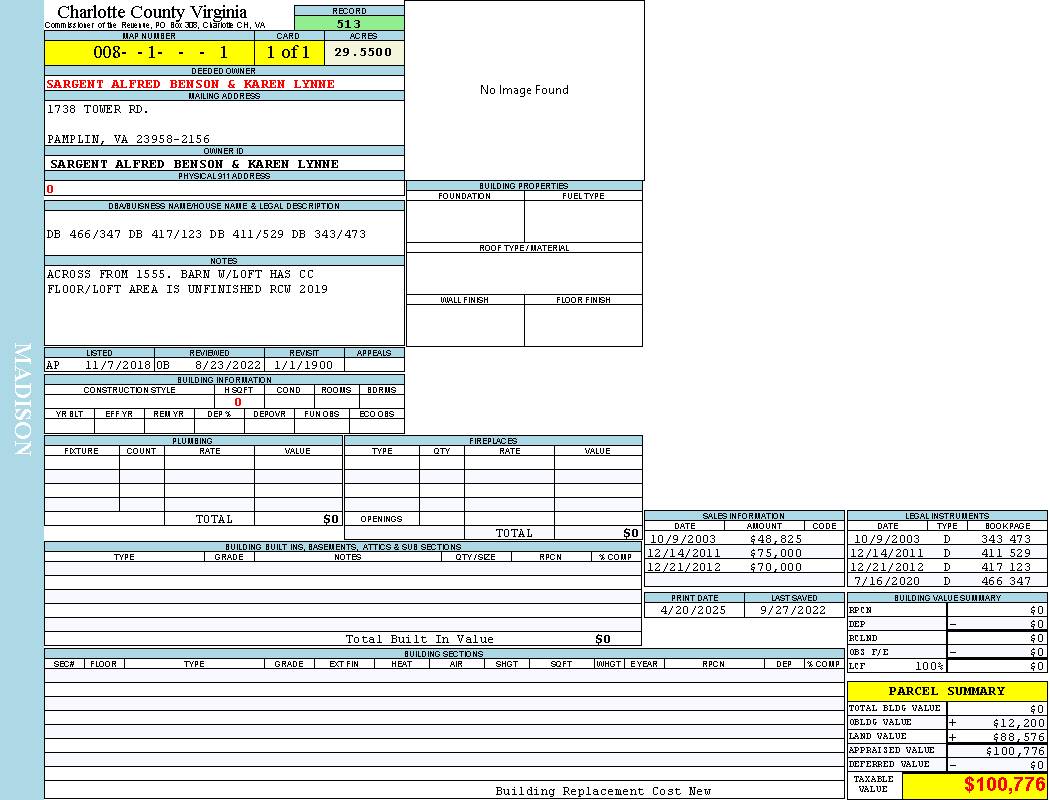Select the acres value 29.5500
1050x800 pixels.
tap(363, 52)
